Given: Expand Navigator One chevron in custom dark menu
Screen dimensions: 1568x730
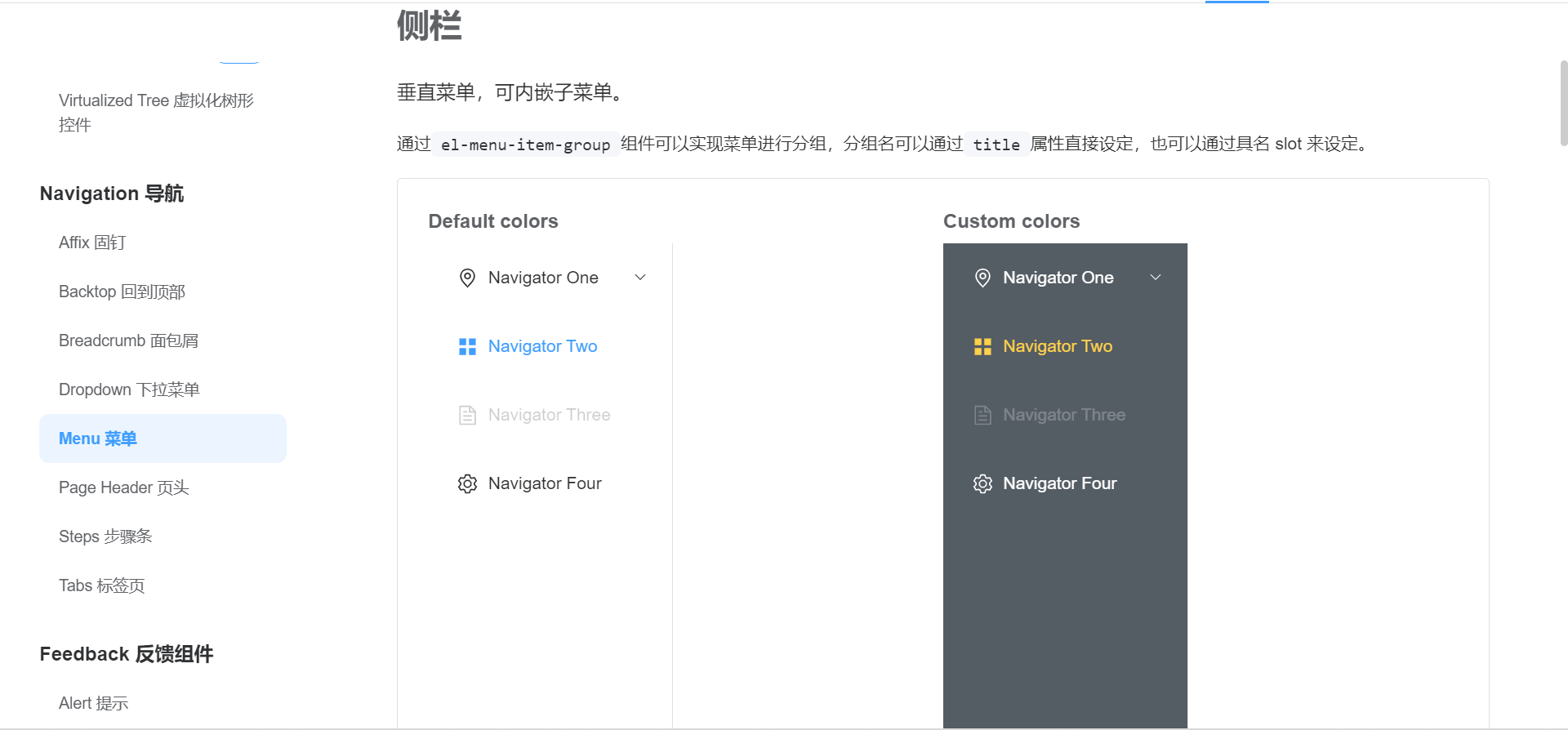Looking at the screenshot, I should pos(1156,278).
